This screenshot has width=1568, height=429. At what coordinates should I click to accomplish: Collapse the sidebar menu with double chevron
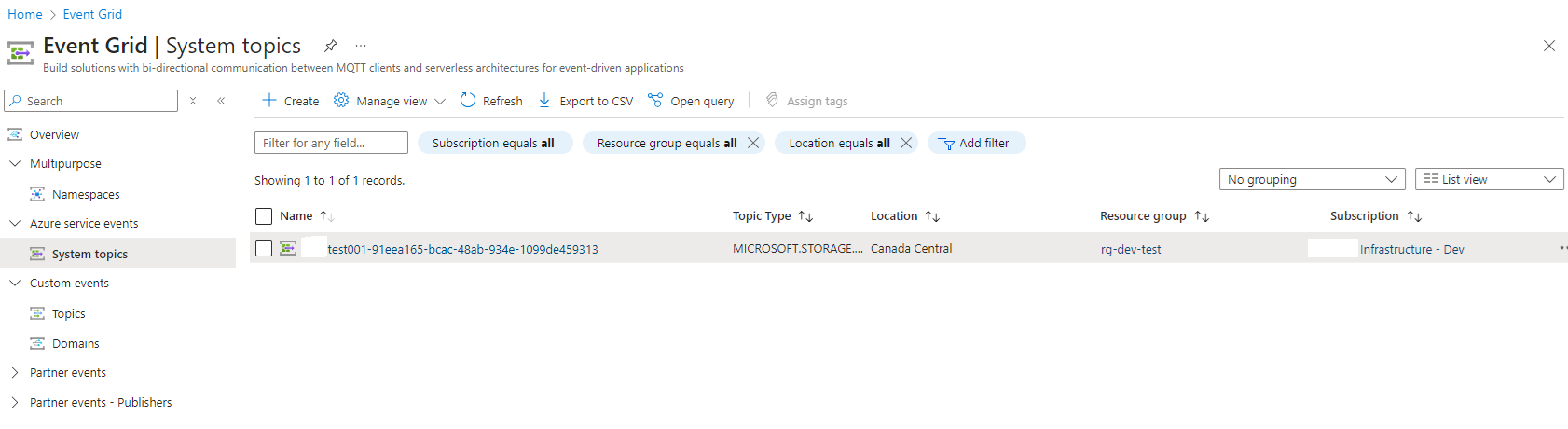221,101
